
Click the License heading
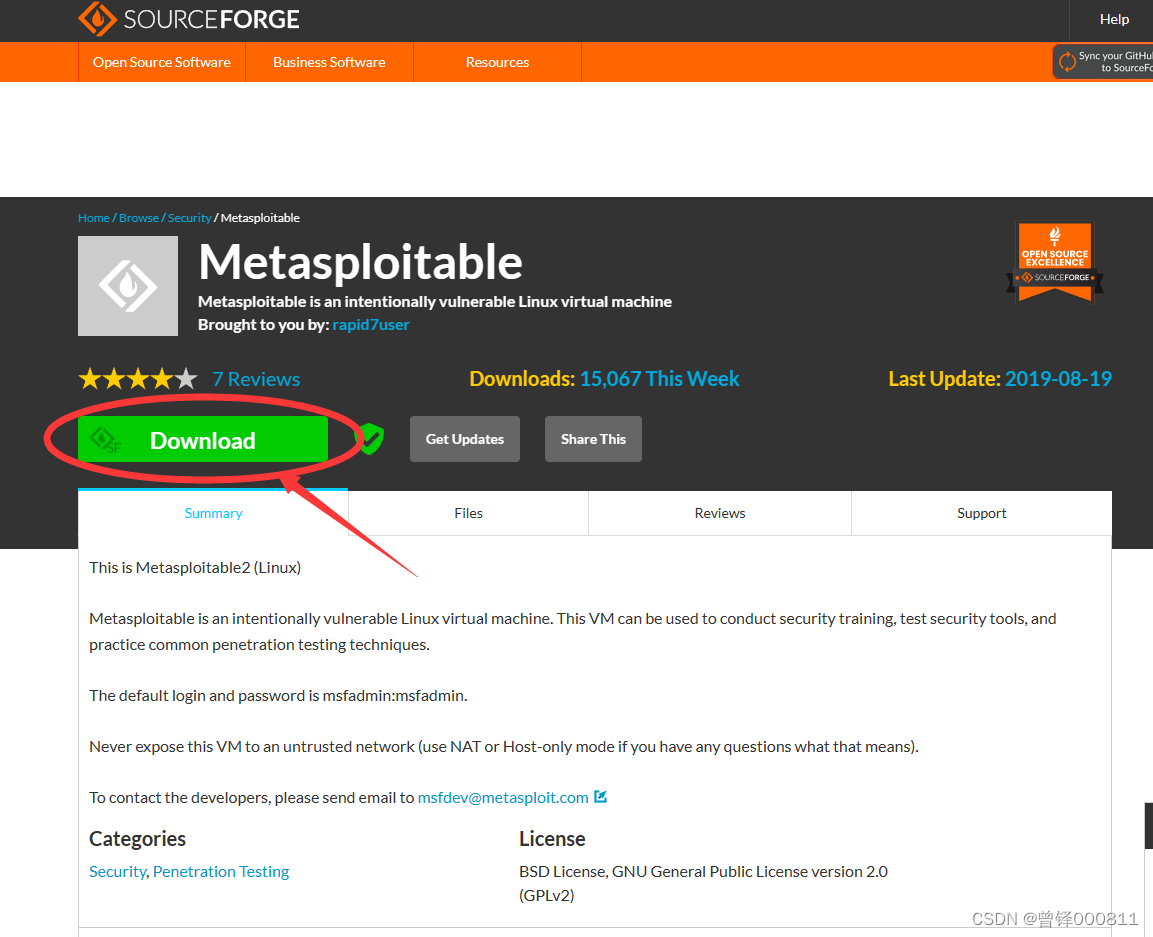click(552, 838)
